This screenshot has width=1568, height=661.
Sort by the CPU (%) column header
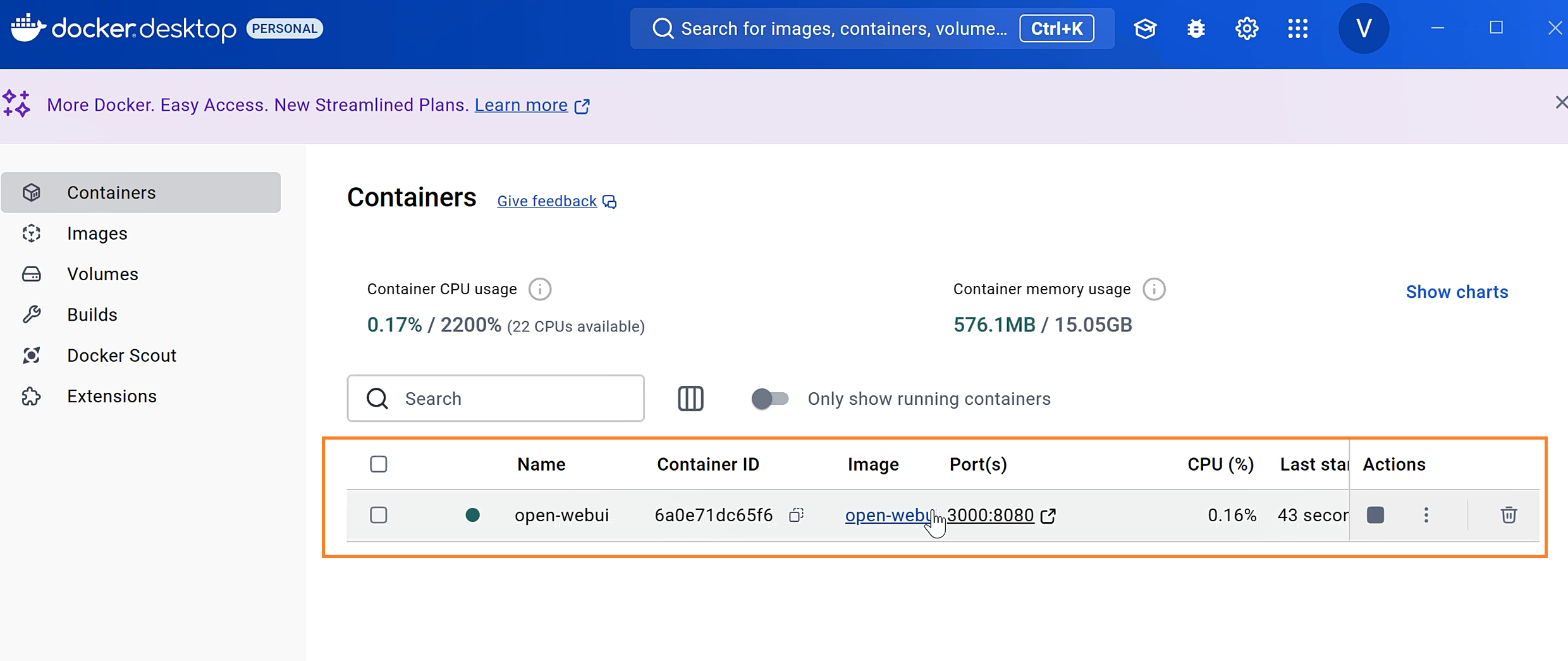click(1221, 464)
